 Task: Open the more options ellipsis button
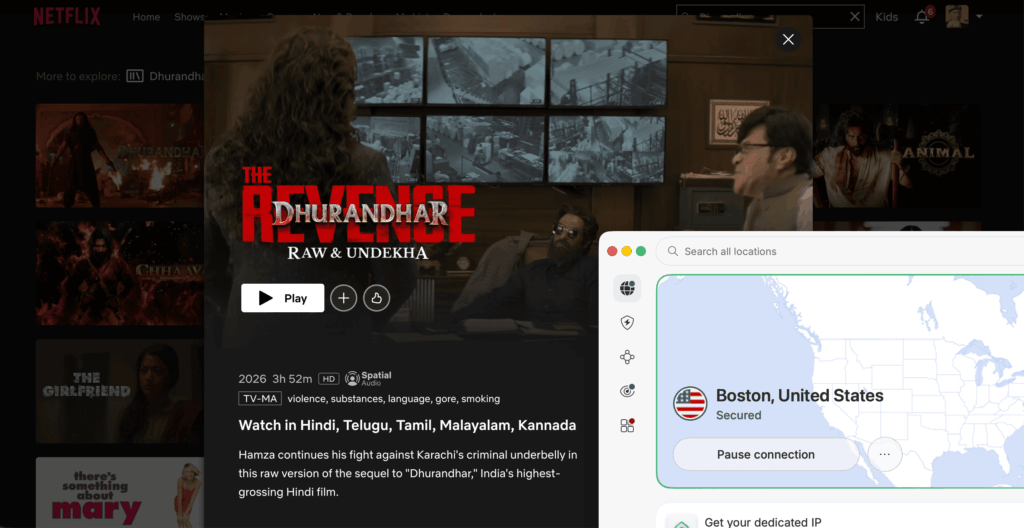pyautogui.click(x=885, y=454)
